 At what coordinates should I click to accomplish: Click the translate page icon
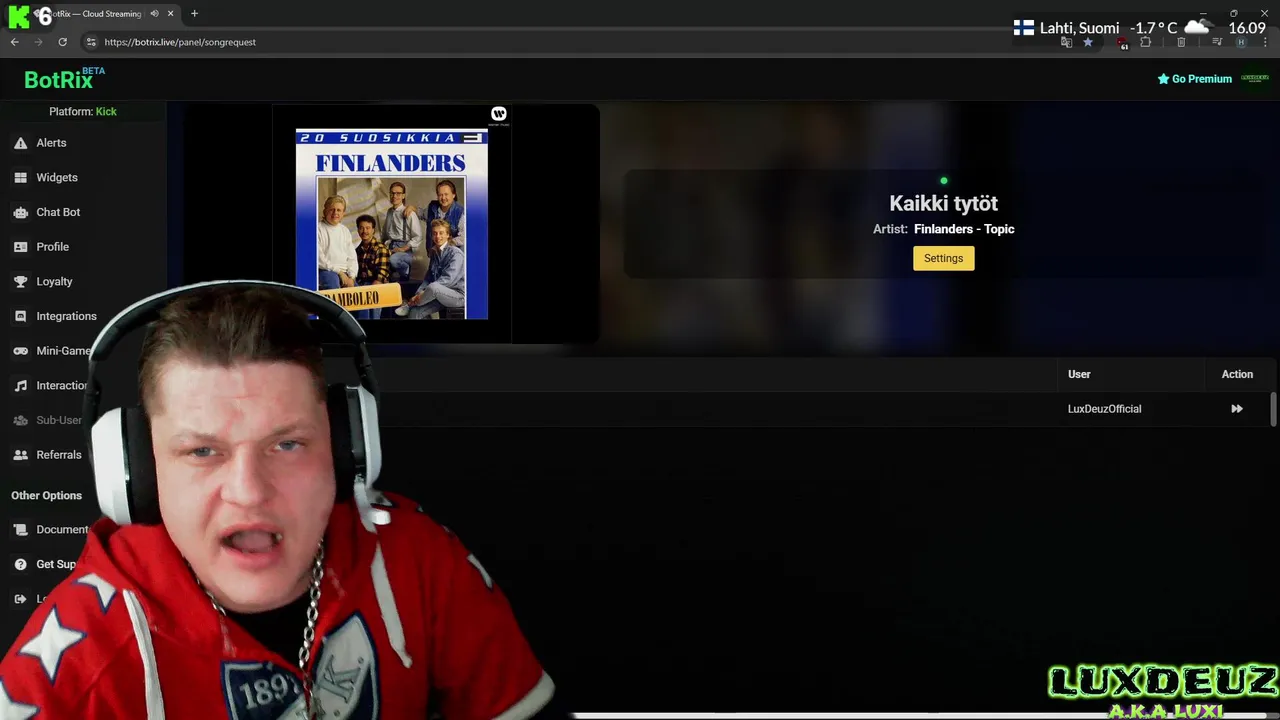(x=1066, y=42)
